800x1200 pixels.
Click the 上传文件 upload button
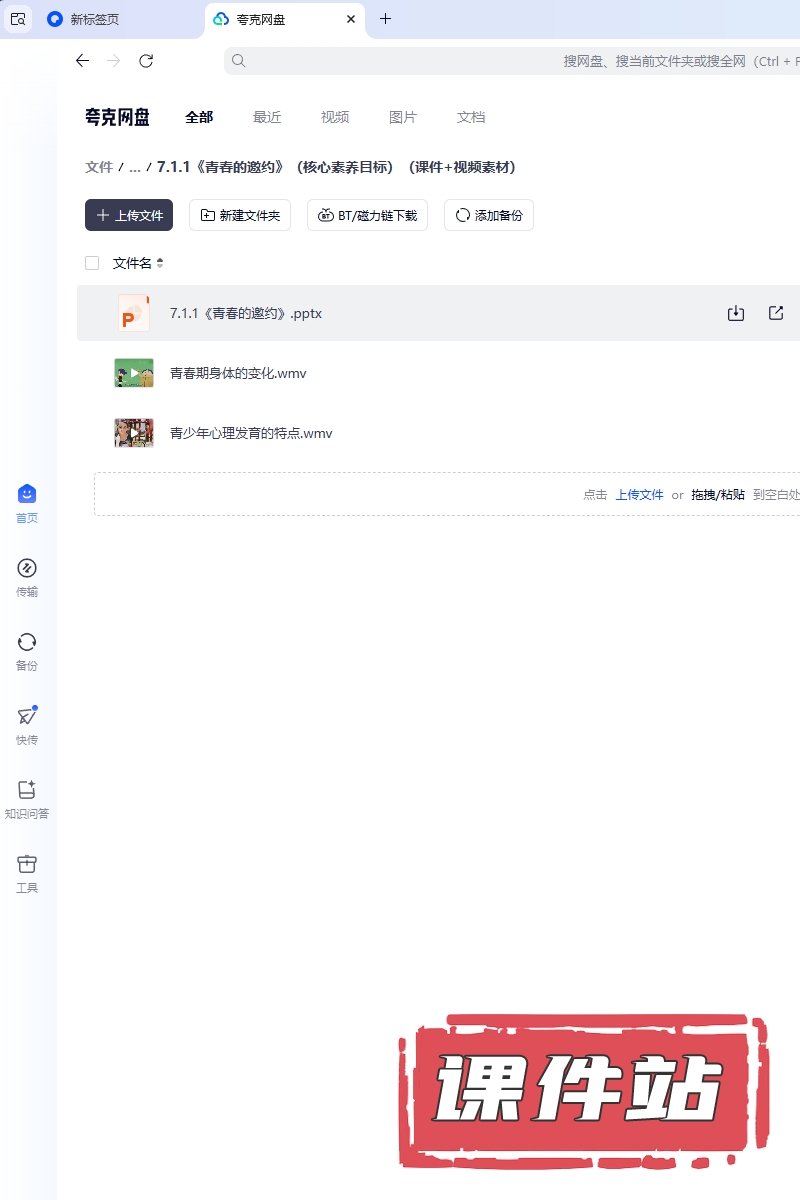(129, 215)
